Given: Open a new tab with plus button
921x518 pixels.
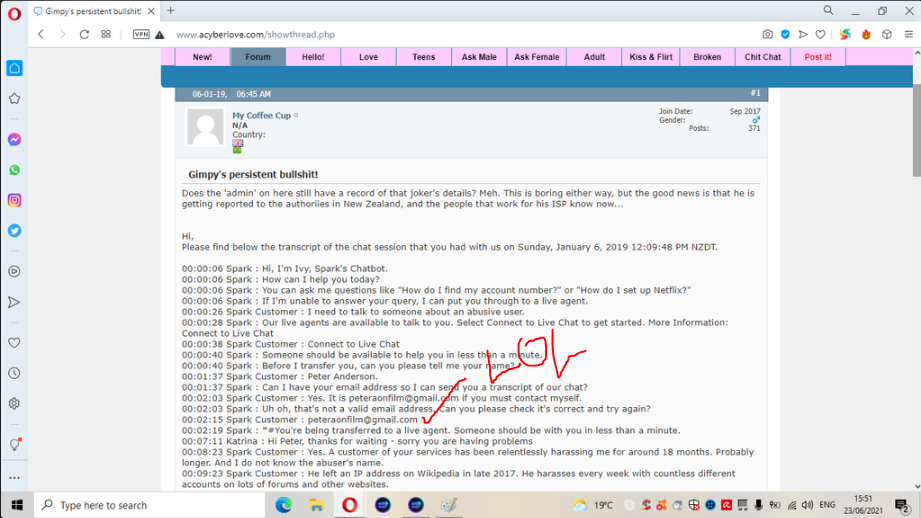Looking at the screenshot, I should pyautogui.click(x=170, y=11).
